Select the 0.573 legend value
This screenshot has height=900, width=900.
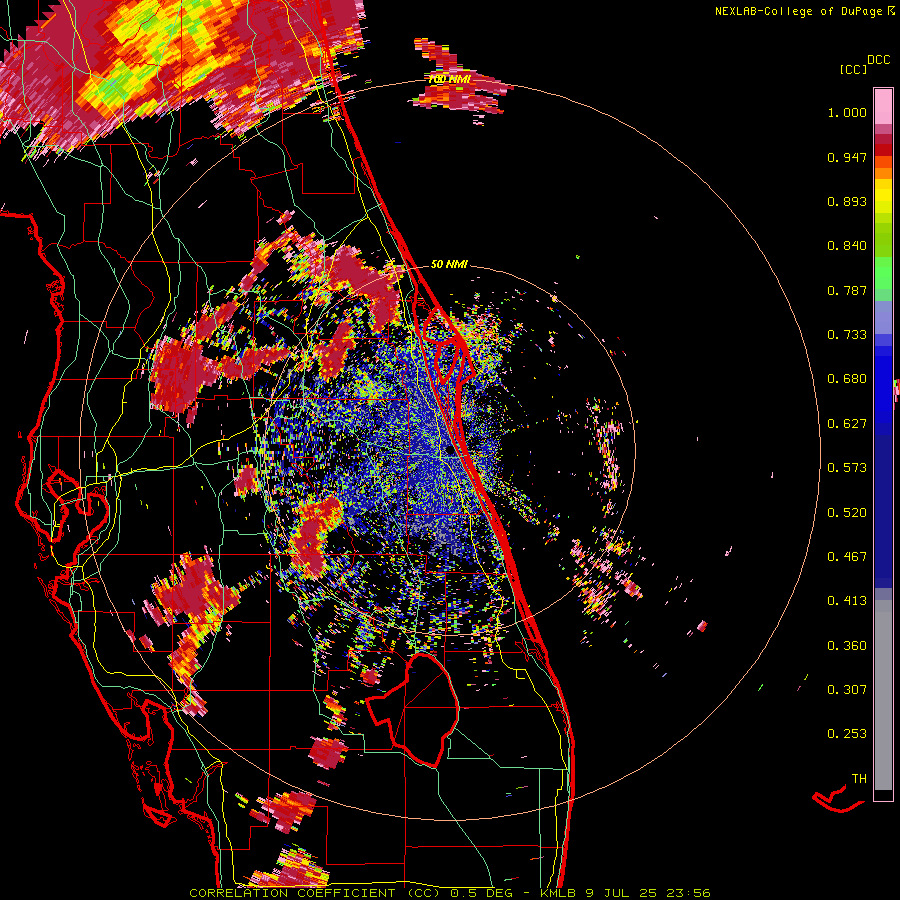[x=847, y=468]
